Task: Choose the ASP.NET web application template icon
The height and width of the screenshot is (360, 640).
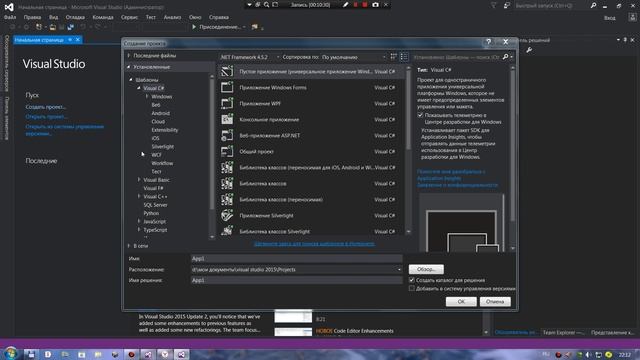Action: [x=227, y=135]
